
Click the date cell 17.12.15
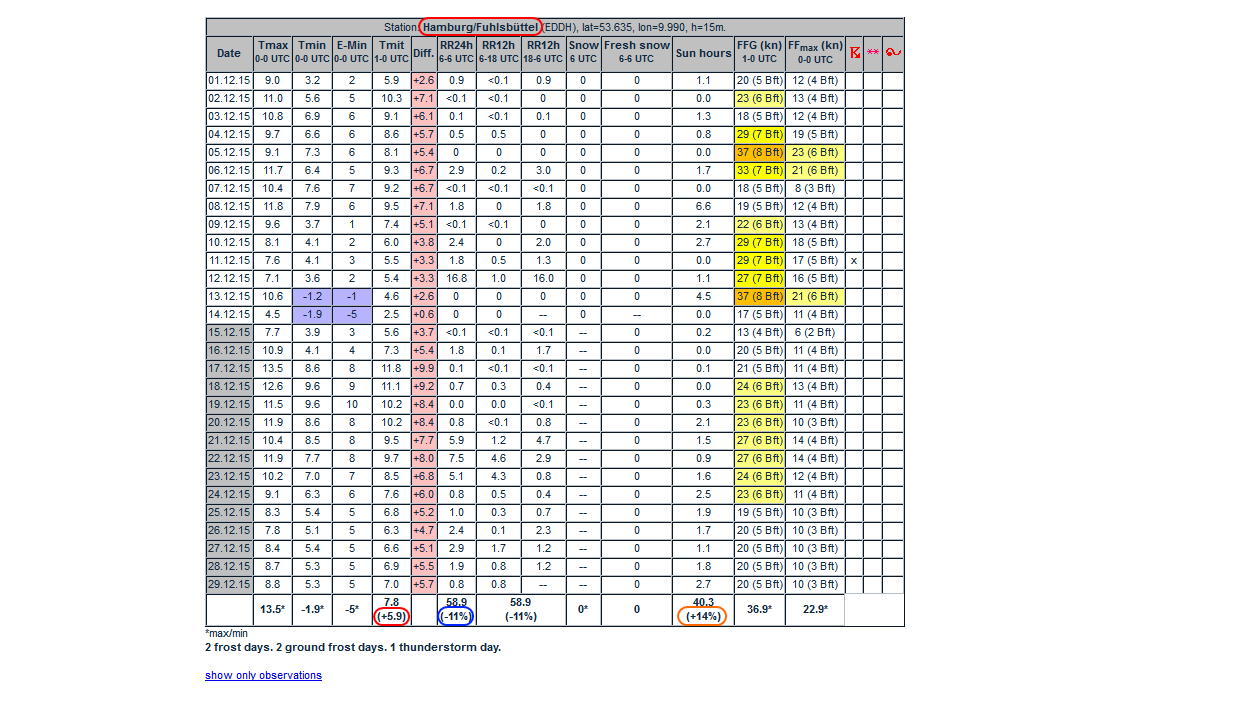pos(229,369)
